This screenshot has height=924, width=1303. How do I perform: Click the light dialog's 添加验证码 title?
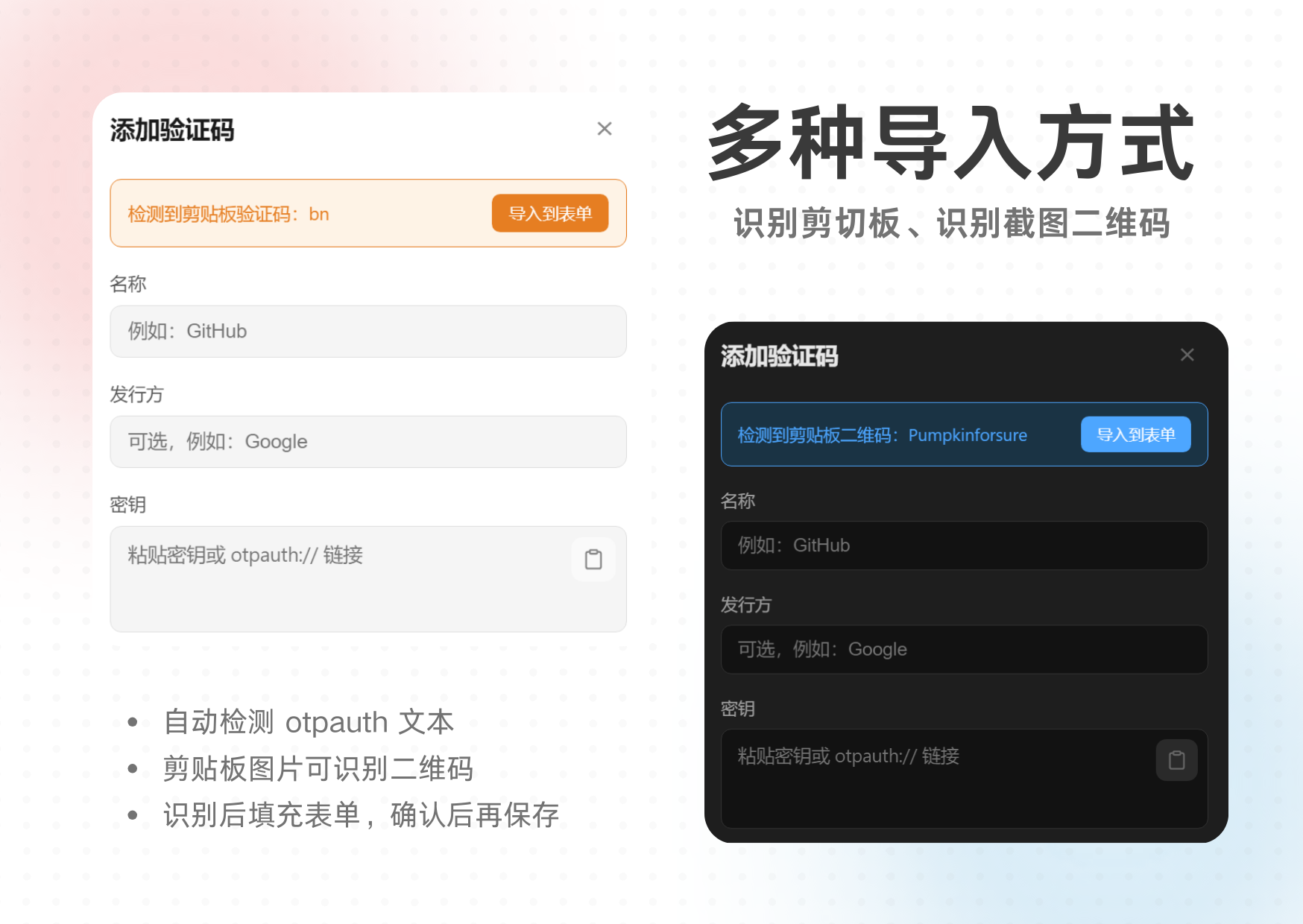[172, 130]
